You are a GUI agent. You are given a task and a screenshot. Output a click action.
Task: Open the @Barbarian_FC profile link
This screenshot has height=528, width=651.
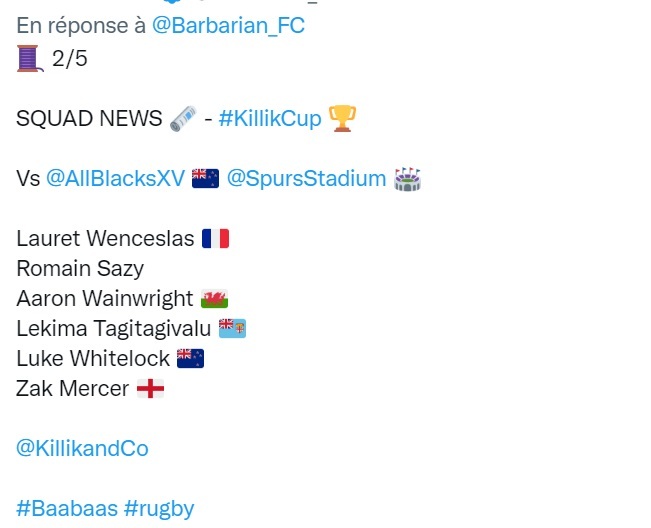click(228, 26)
